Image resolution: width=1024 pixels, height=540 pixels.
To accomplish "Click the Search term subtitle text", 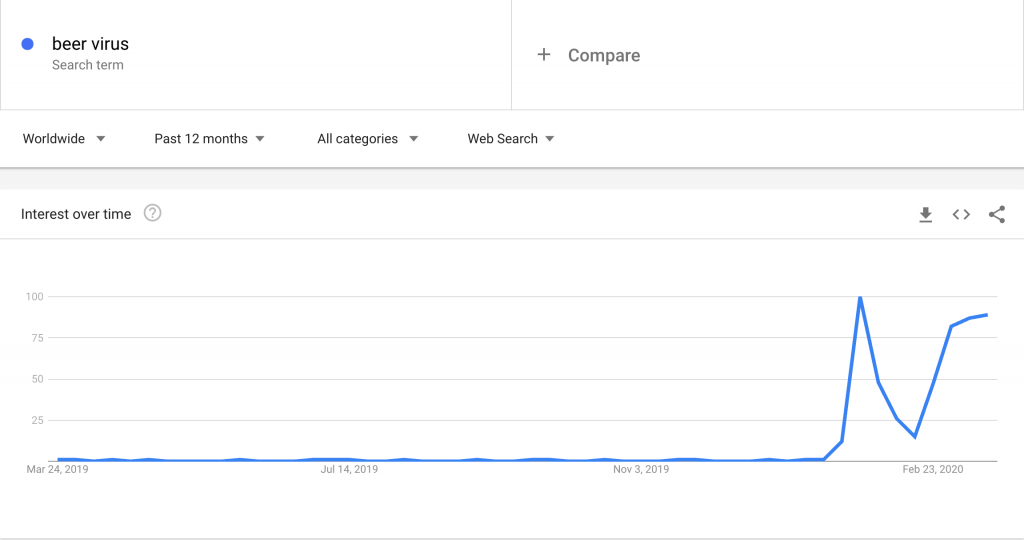I will [x=88, y=65].
